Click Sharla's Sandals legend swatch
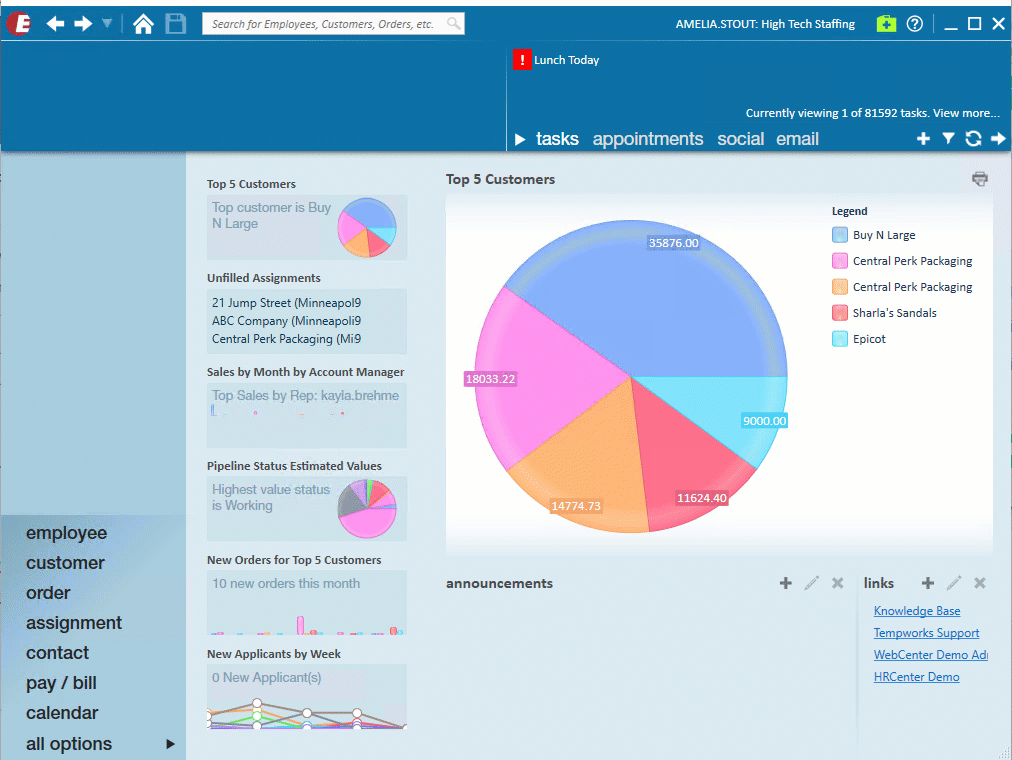The image size is (1012, 760). (x=840, y=313)
